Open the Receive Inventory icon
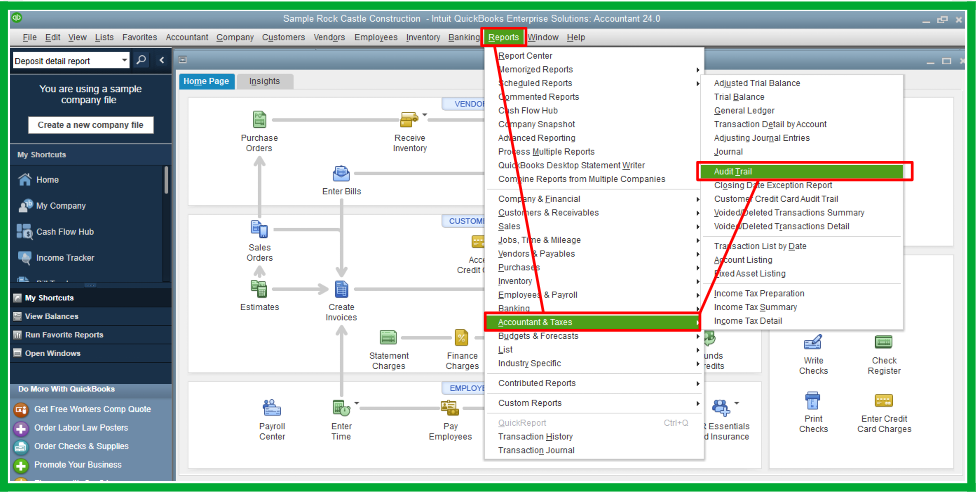 click(x=409, y=119)
